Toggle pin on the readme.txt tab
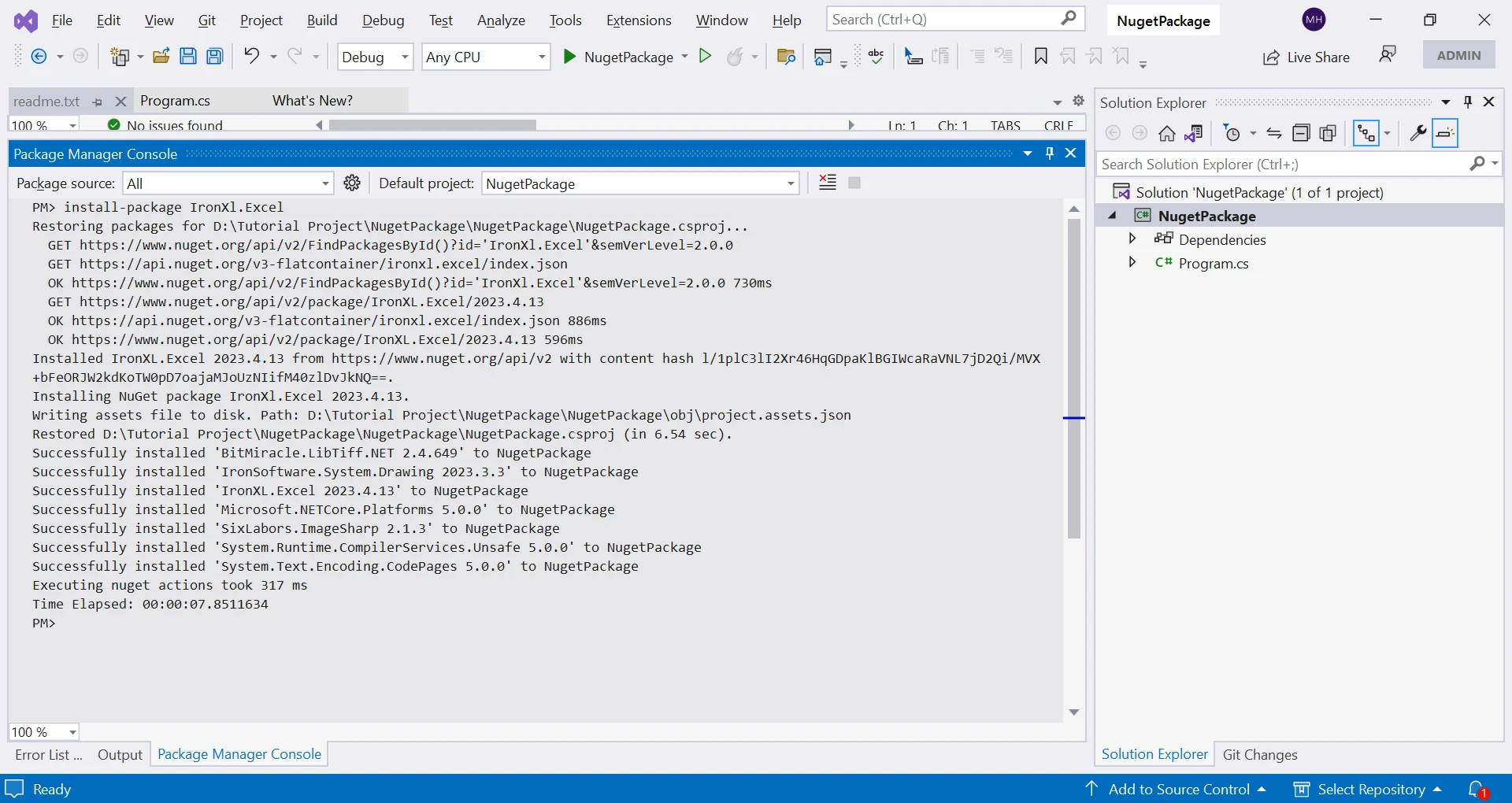 pos(98,102)
